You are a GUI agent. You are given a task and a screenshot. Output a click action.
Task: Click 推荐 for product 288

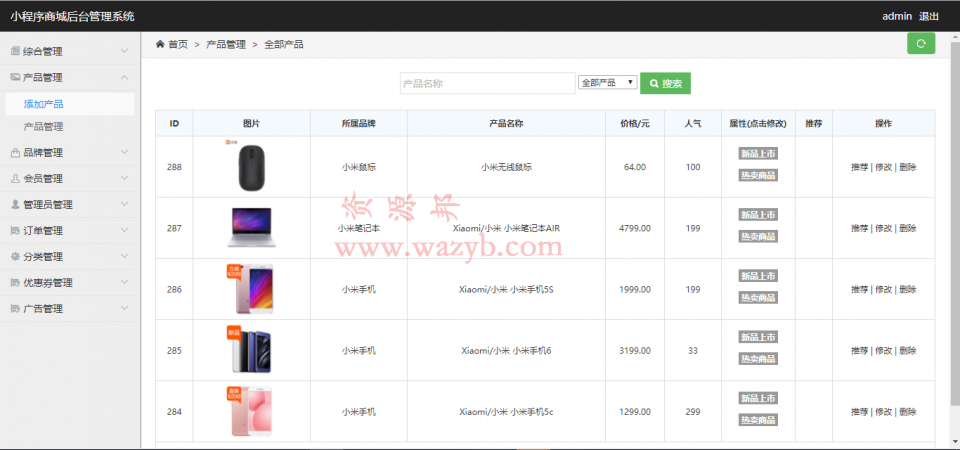click(860, 167)
